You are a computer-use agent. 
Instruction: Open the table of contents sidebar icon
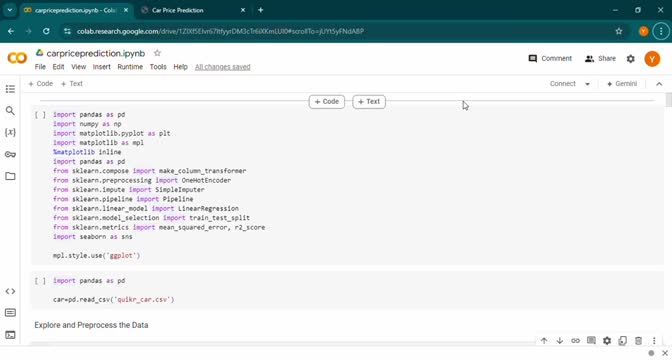coord(10,89)
